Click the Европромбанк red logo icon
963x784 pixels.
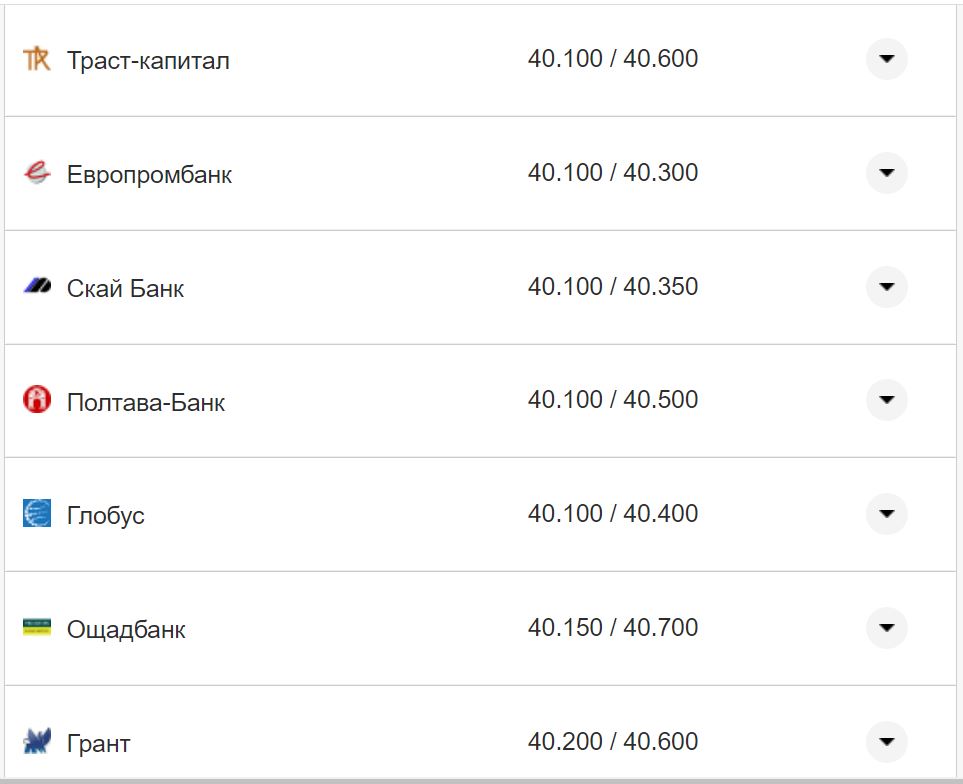(x=36, y=174)
